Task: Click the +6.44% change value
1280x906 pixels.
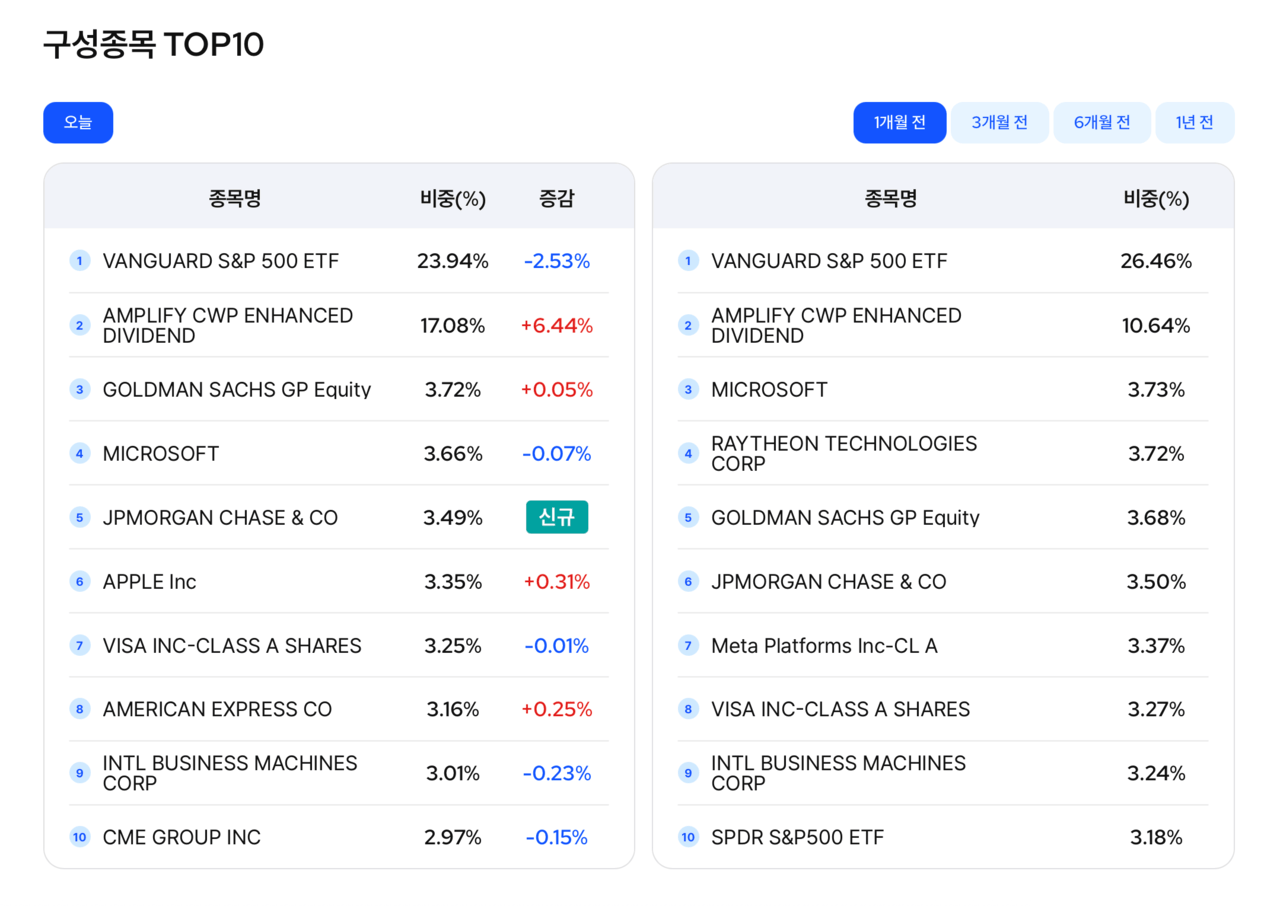Action: [x=557, y=325]
